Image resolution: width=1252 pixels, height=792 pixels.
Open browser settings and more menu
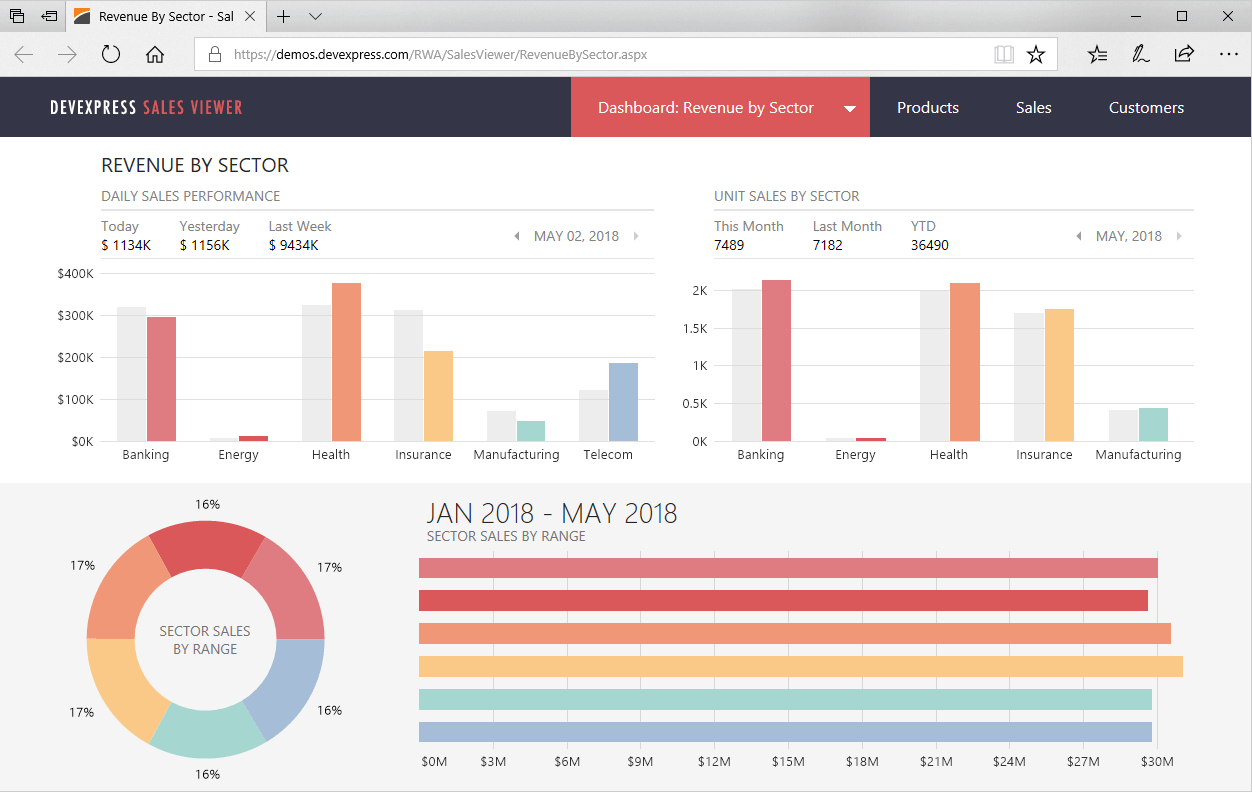coord(1227,55)
